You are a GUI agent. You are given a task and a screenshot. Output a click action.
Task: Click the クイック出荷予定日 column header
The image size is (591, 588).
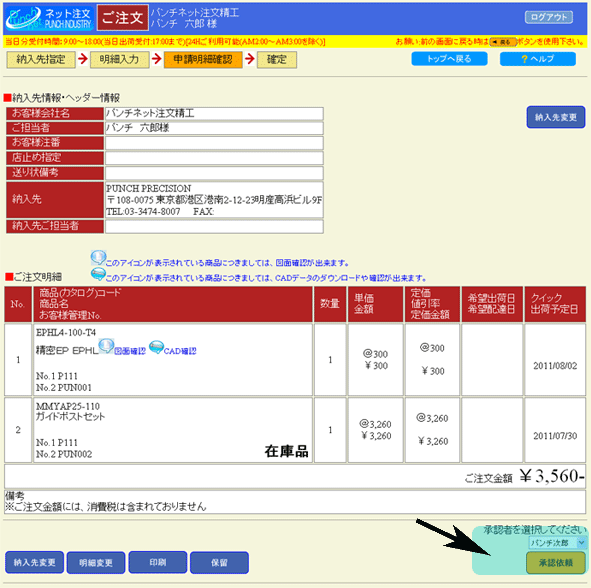point(555,304)
